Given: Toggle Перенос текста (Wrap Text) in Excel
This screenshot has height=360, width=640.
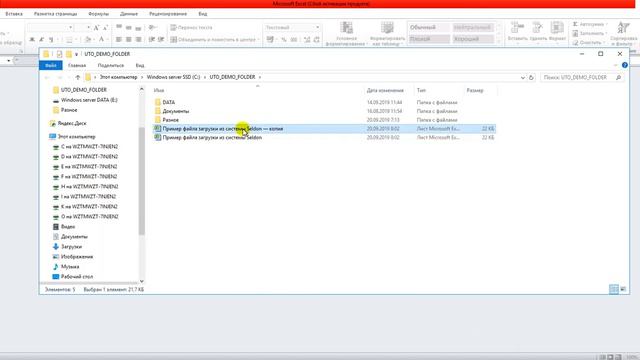Looking at the screenshot, I should [191, 27].
